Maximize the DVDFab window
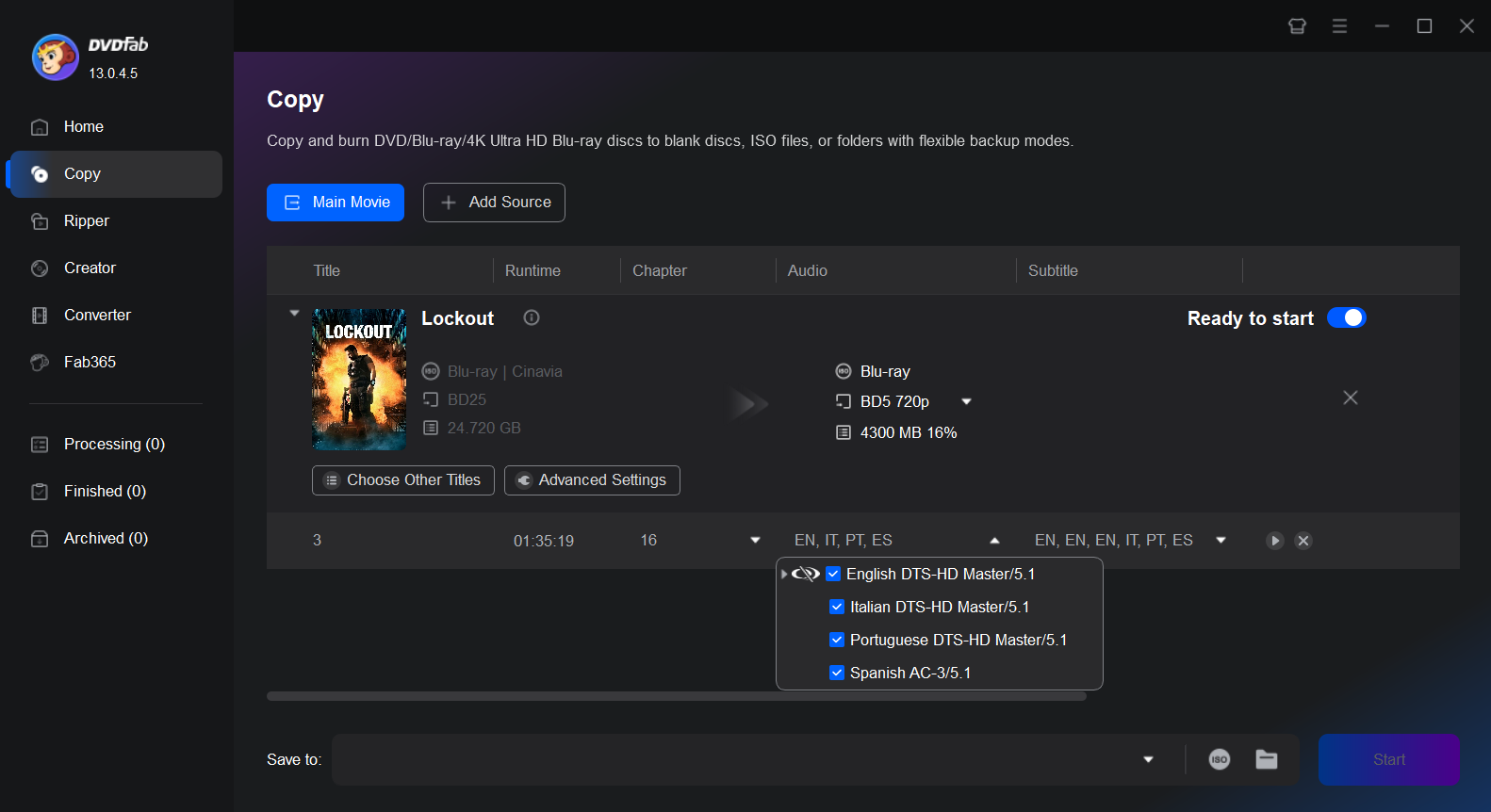This screenshot has width=1491, height=812. pos(1424,26)
